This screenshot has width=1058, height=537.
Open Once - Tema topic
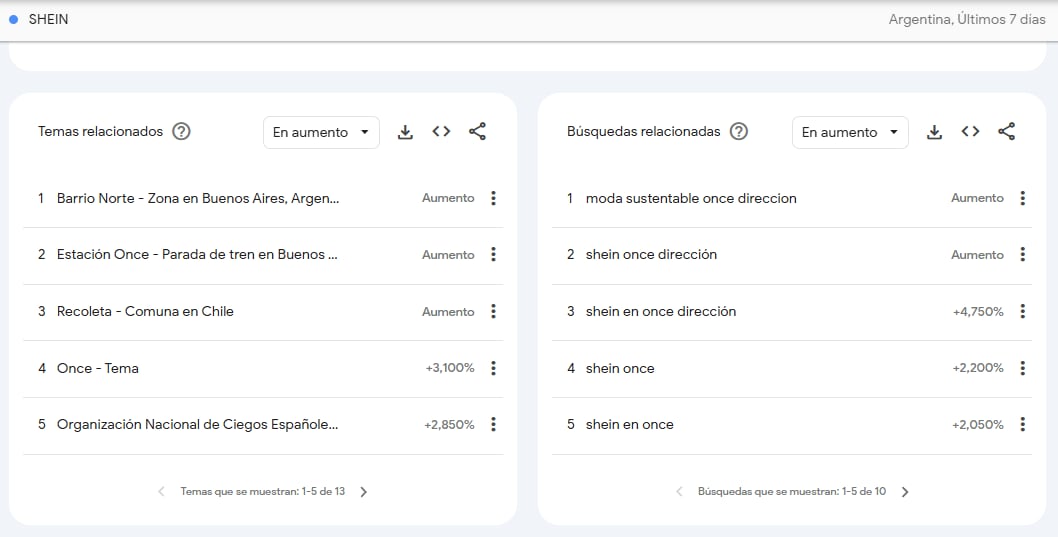click(98, 368)
